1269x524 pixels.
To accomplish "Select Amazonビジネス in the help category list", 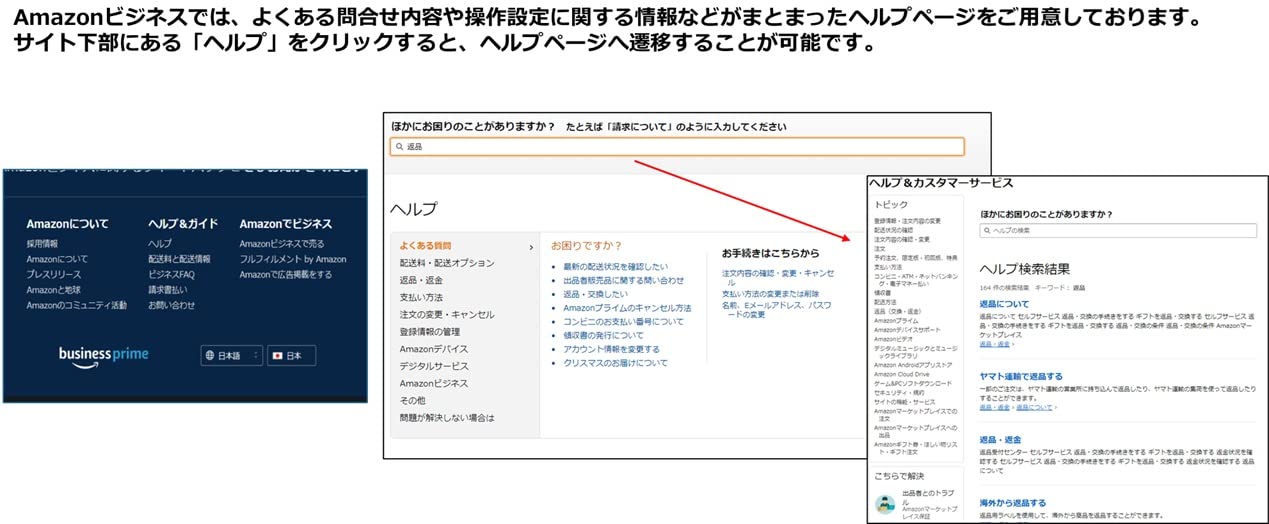I will (x=434, y=383).
